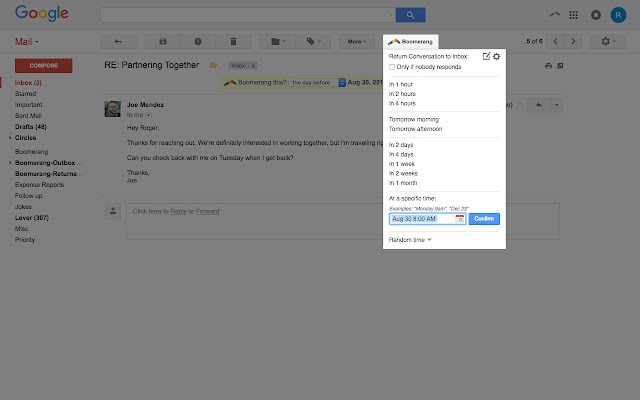Show details arrow next to 'to me'

click(x=149, y=115)
